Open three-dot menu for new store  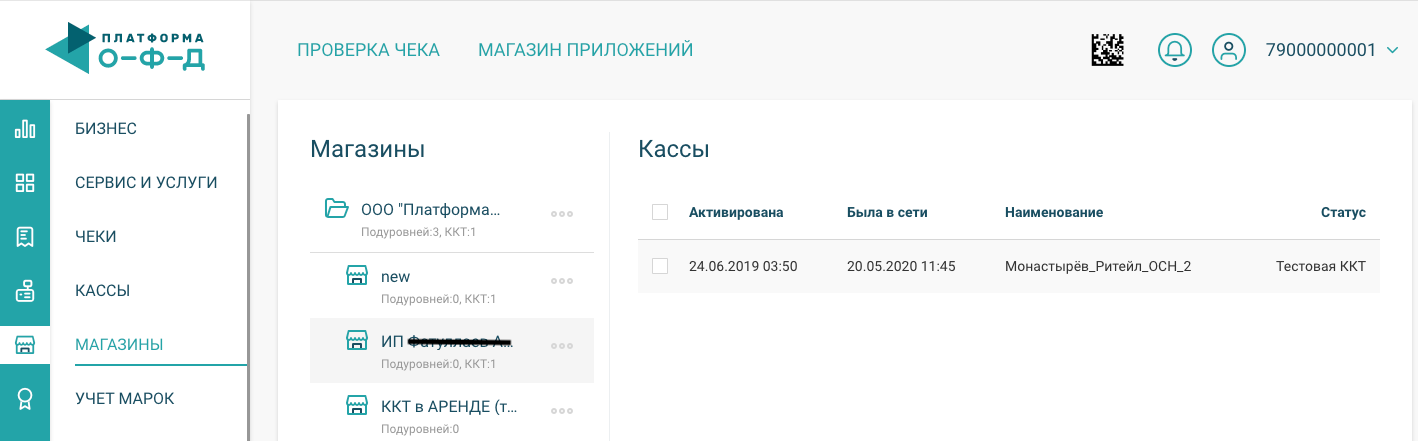click(562, 281)
